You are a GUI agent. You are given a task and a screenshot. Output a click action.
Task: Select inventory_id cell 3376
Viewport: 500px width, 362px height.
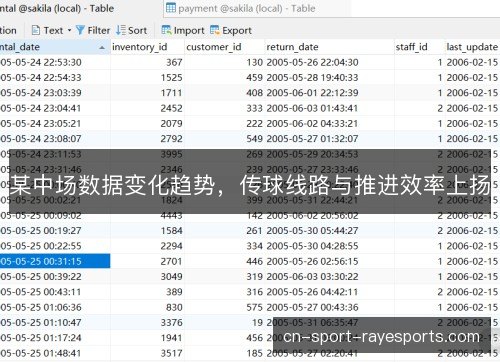point(147,323)
